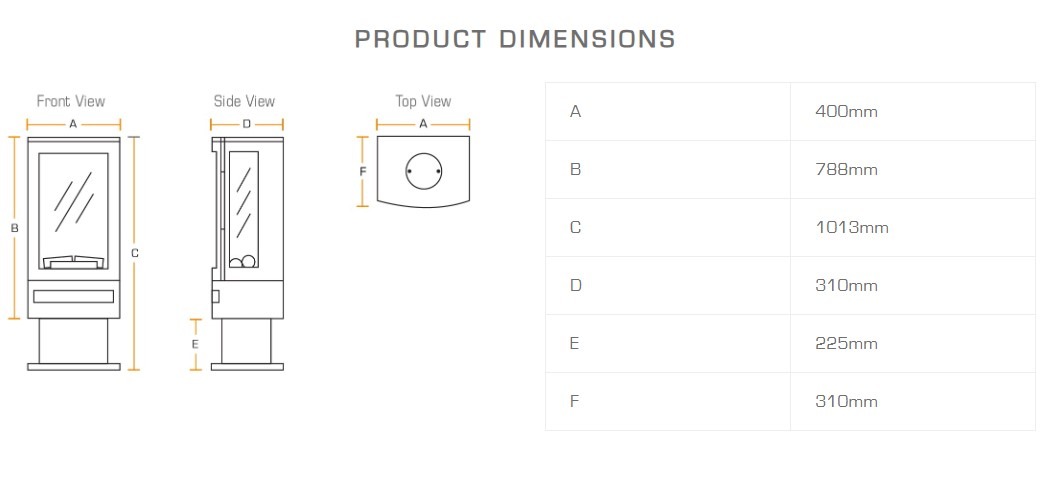Click the 400mm value in row A
This screenshot has width=1042, height=488.
846,112
